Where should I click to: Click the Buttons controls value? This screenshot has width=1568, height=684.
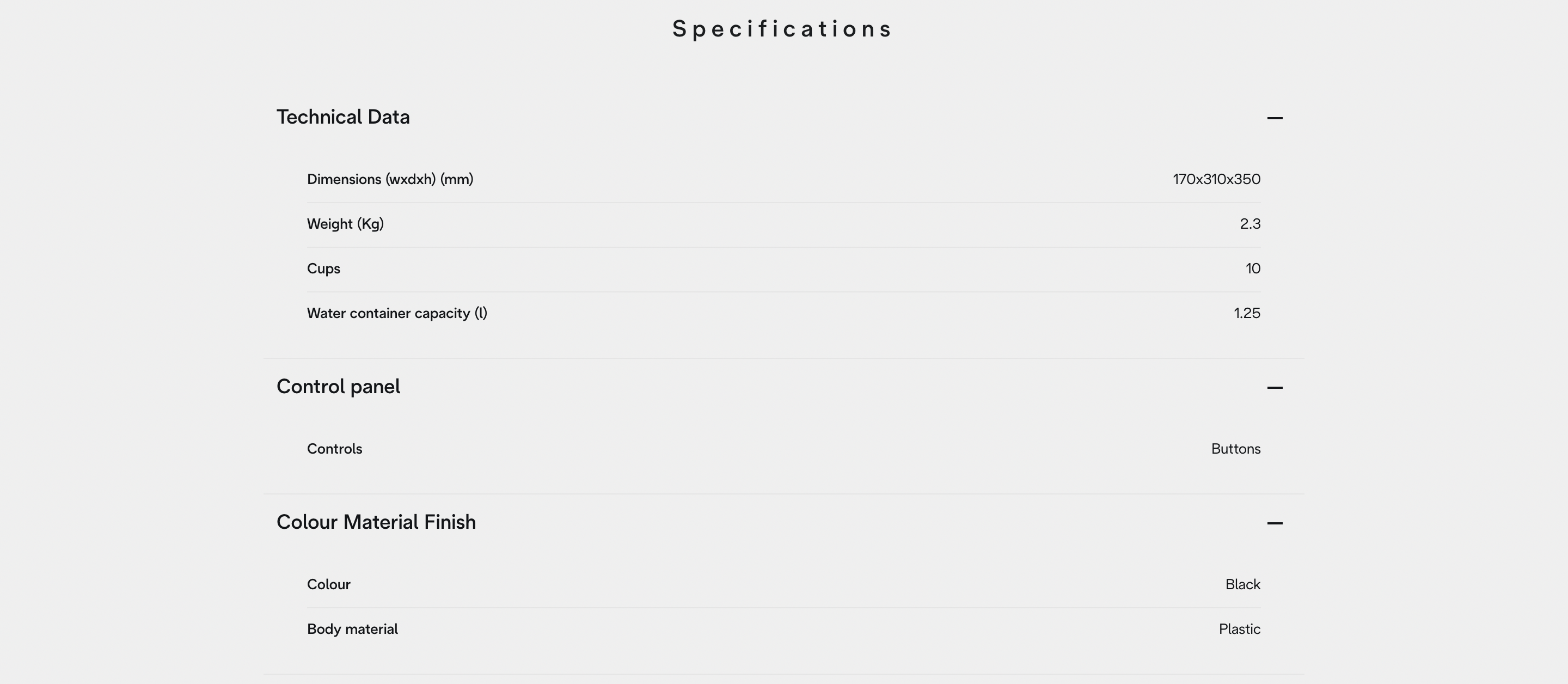tap(1235, 449)
